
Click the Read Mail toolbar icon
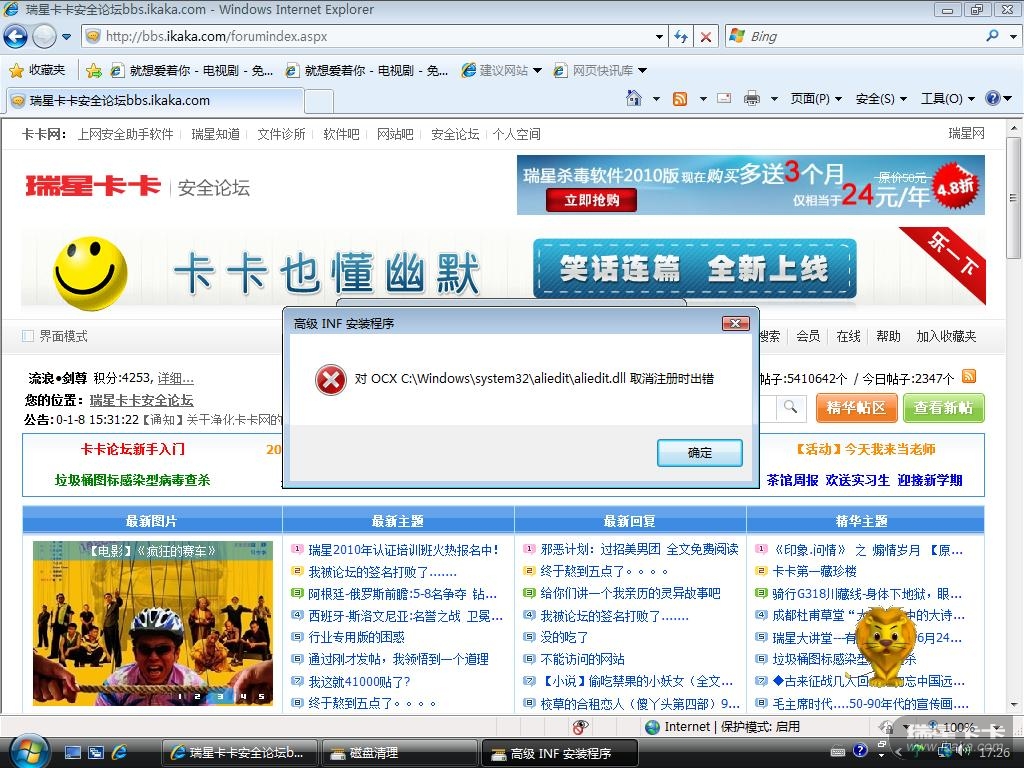click(724, 99)
